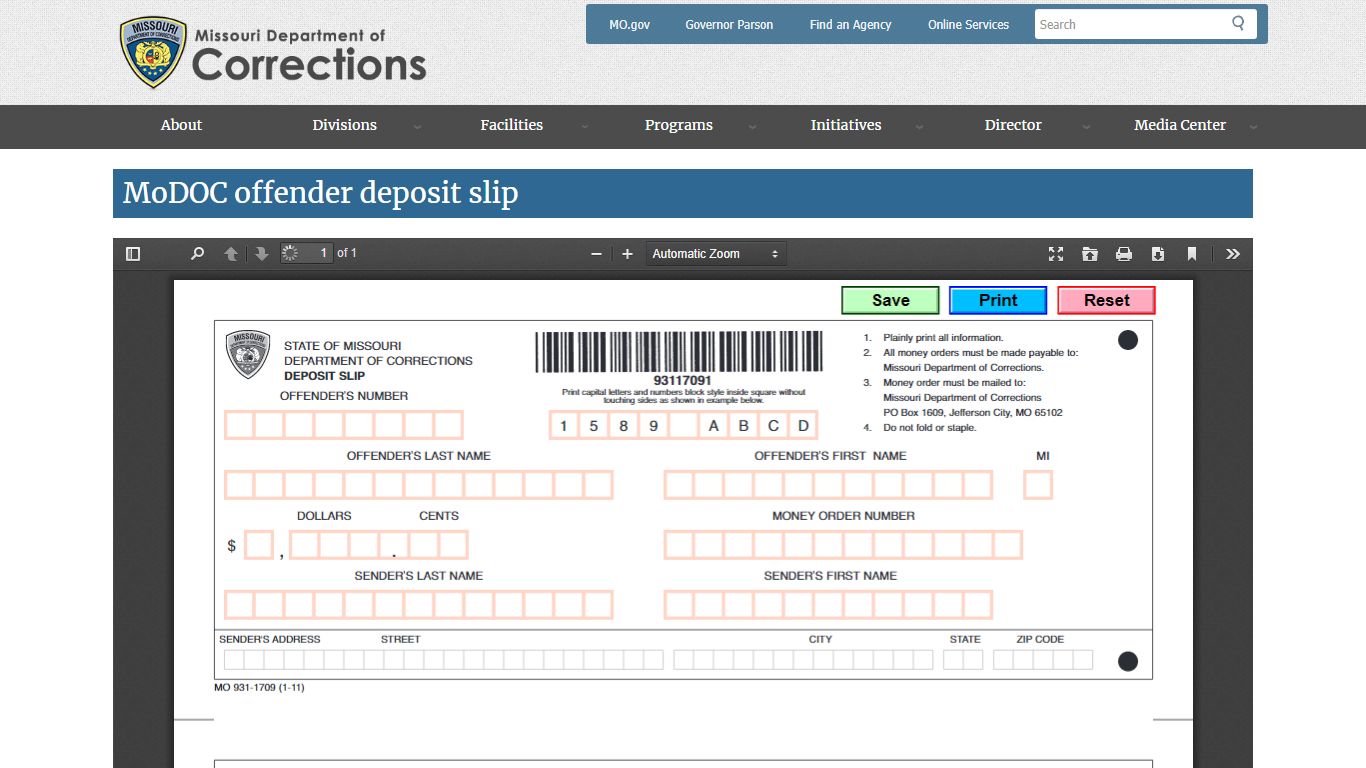Click first Sender's First Name box
This screenshot has height=768, width=1366.
(x=679, y=605)
